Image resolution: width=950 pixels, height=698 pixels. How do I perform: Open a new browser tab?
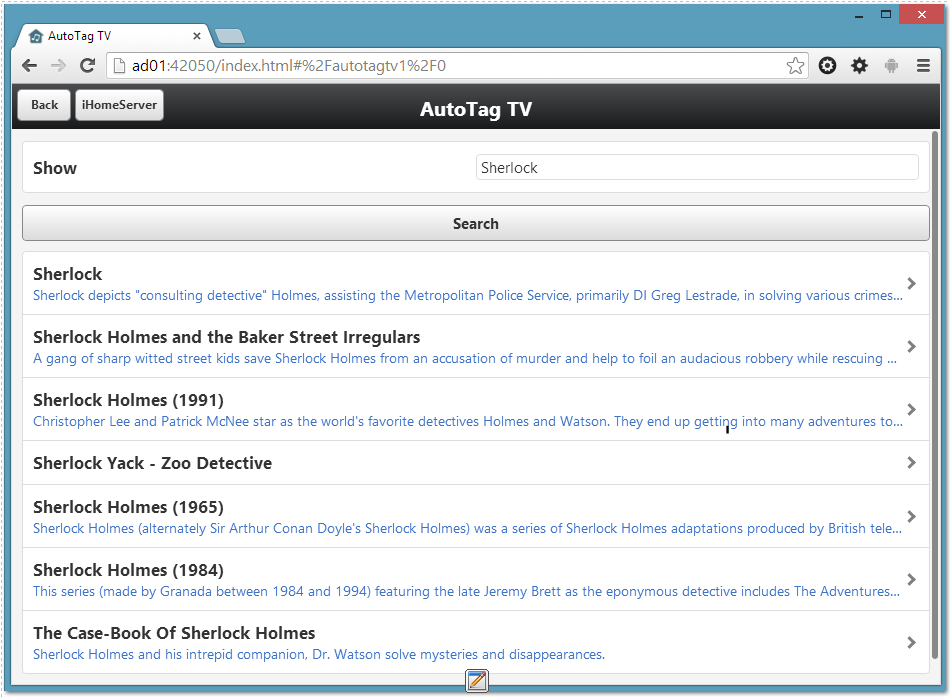pos(230,37)
